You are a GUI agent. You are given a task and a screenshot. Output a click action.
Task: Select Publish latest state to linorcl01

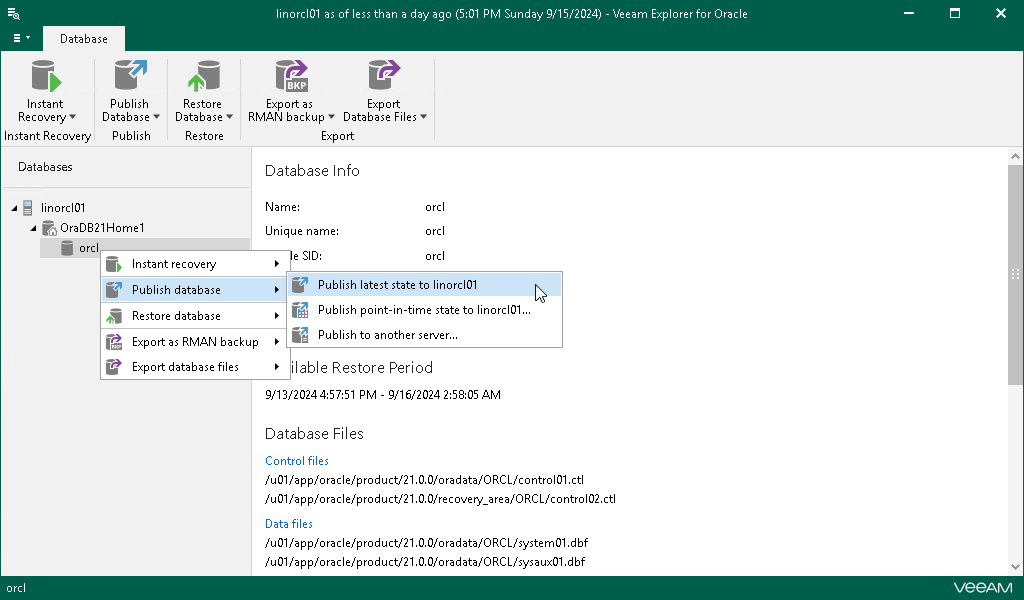click(x=424, y=285)
